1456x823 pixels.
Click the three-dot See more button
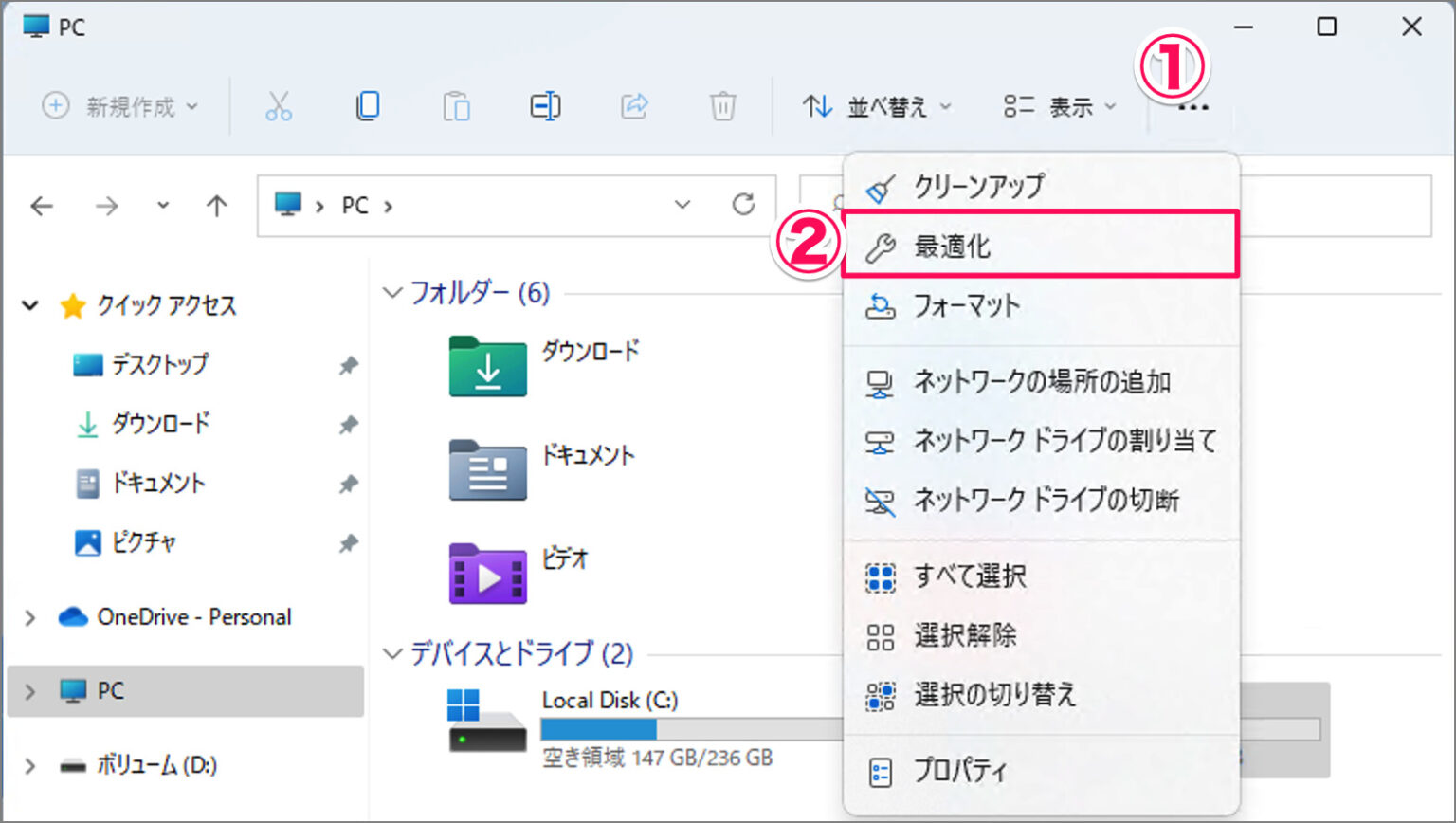click(1193, 108)
